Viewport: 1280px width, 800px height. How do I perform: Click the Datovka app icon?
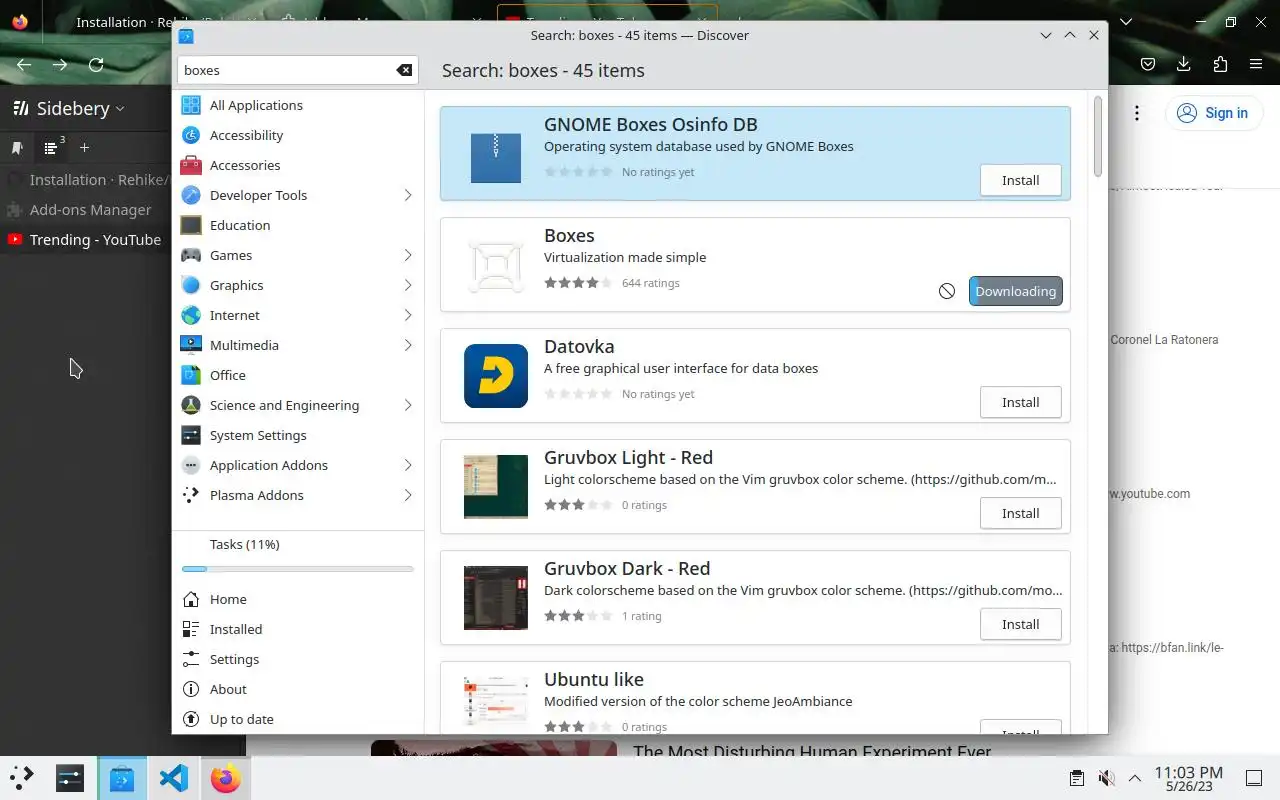pyautogui.click(x=496, y=375)
